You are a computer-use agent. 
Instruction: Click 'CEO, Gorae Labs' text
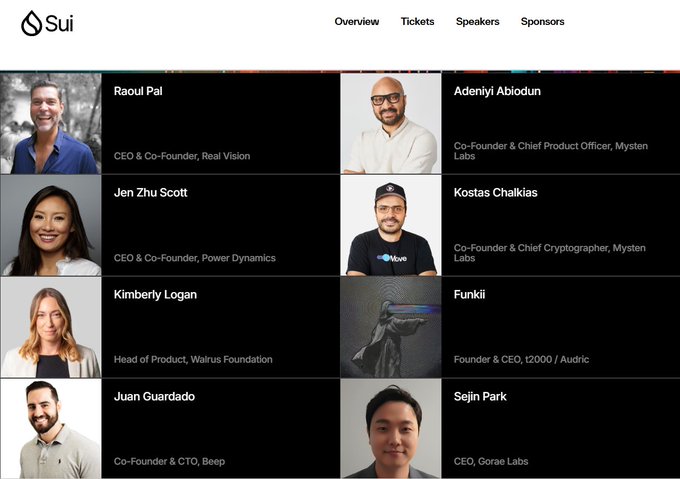[x=491, y=461]
